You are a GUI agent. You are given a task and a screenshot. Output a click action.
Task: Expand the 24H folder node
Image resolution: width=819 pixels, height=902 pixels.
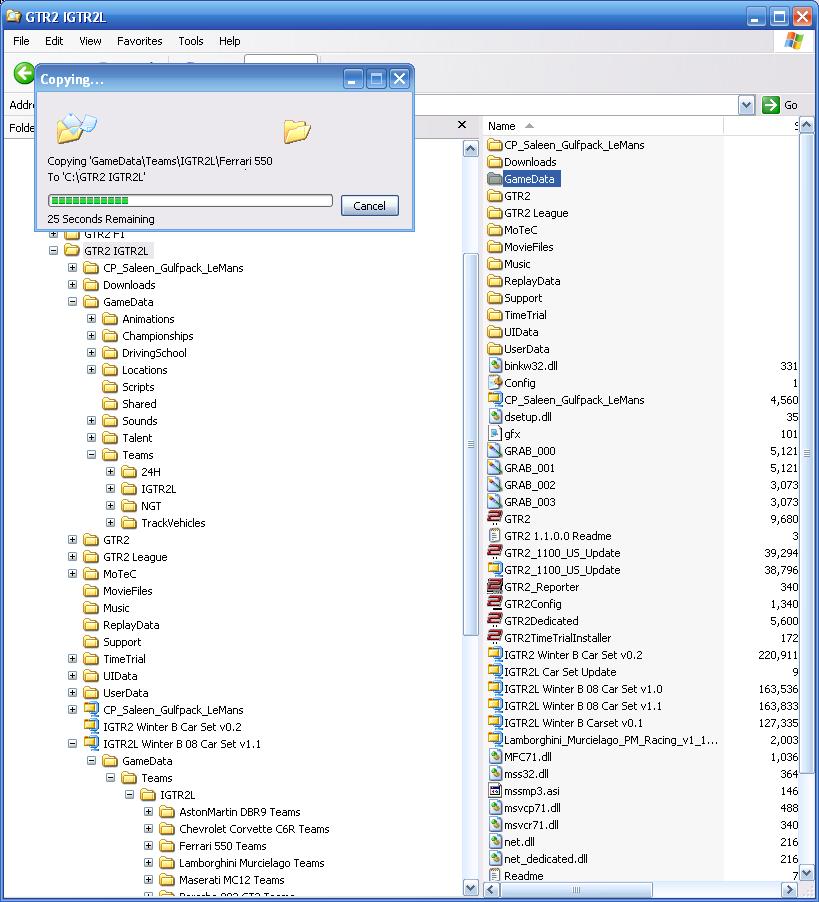pos(110,472)
